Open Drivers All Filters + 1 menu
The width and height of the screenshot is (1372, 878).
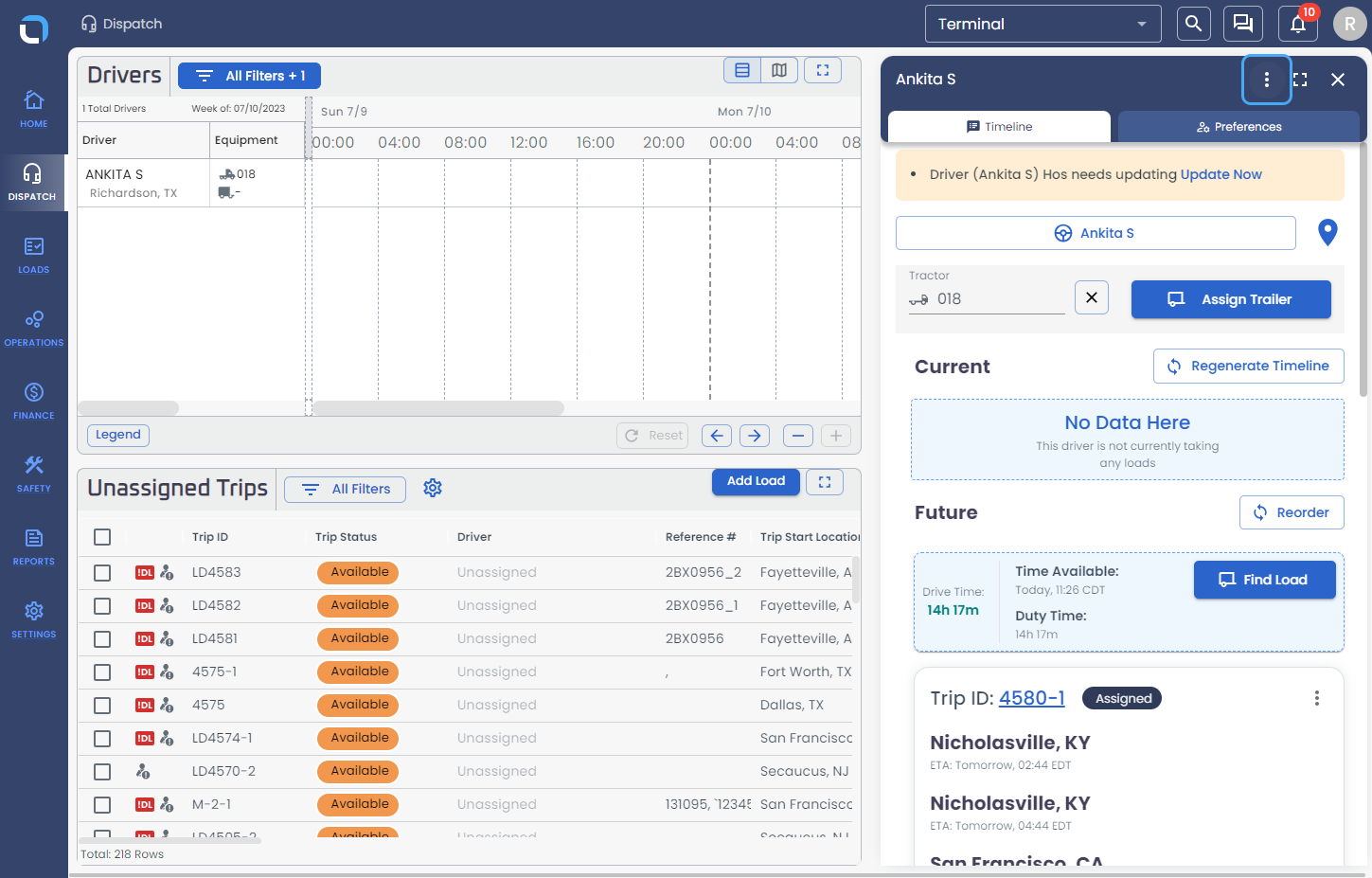coord(249,76)
